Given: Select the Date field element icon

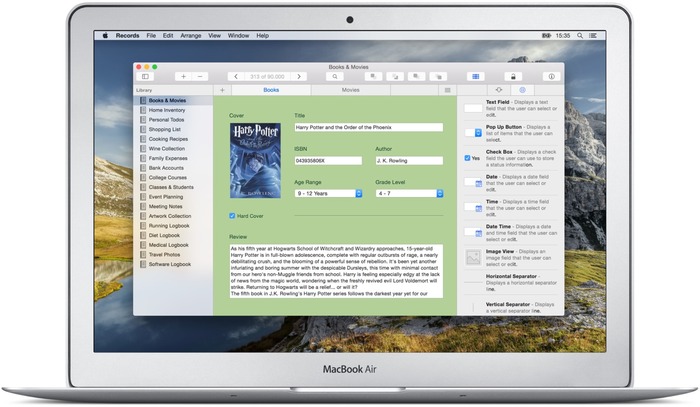Looking at the screenshot, I should point(473,183).
